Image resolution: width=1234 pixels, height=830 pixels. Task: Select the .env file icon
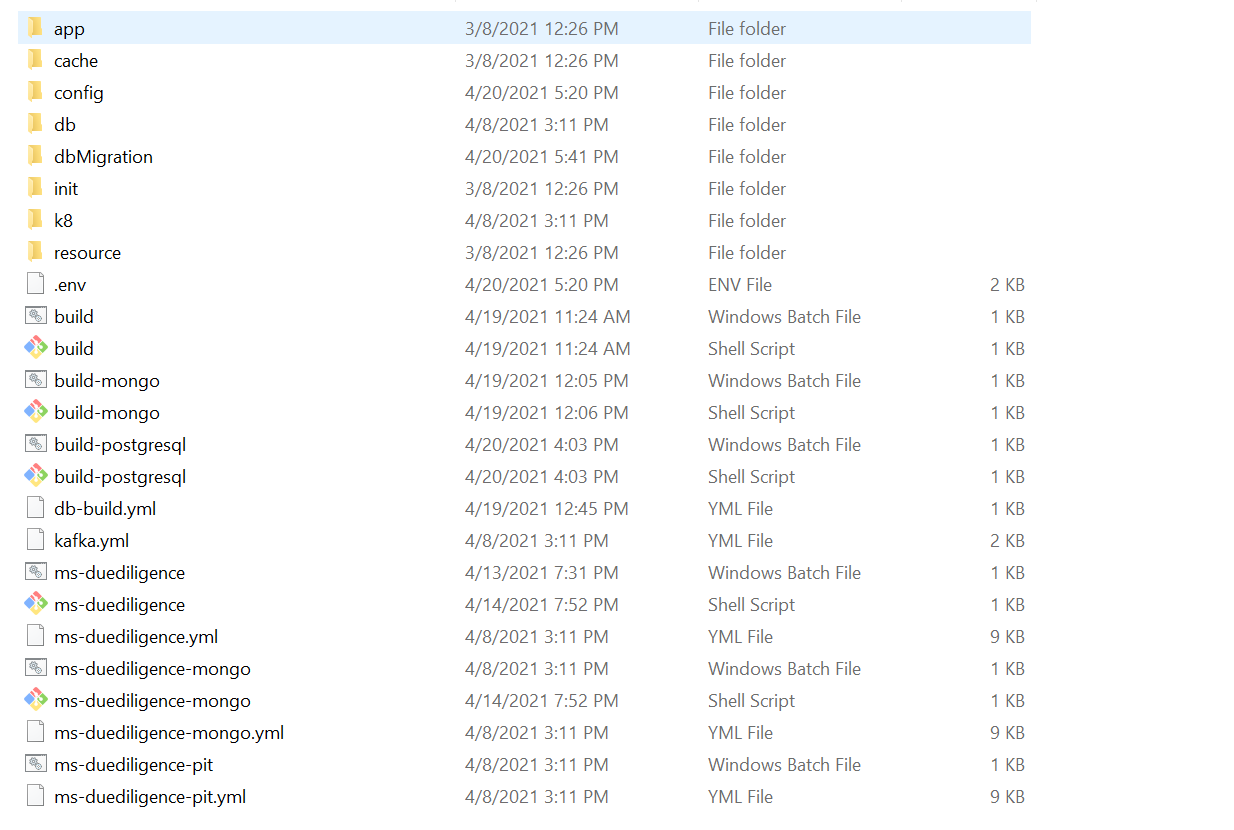click(36, 284)
